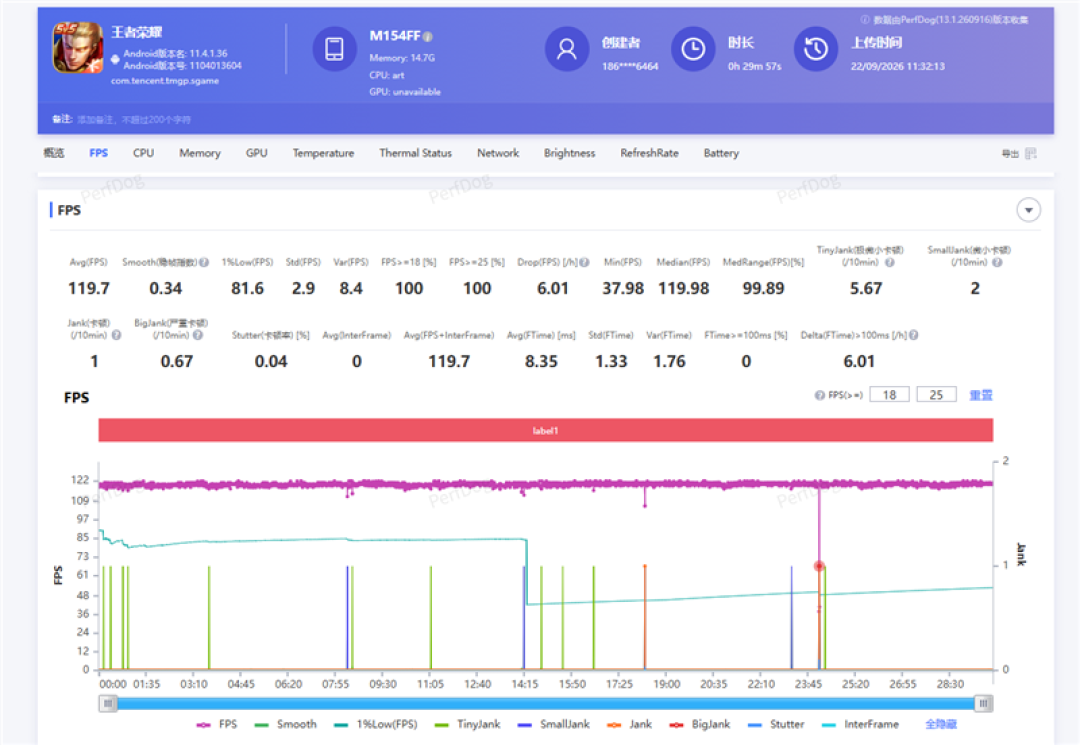Click creator ID 186****6464
The height and width of the screenshot is (745, 1080).
630,67
